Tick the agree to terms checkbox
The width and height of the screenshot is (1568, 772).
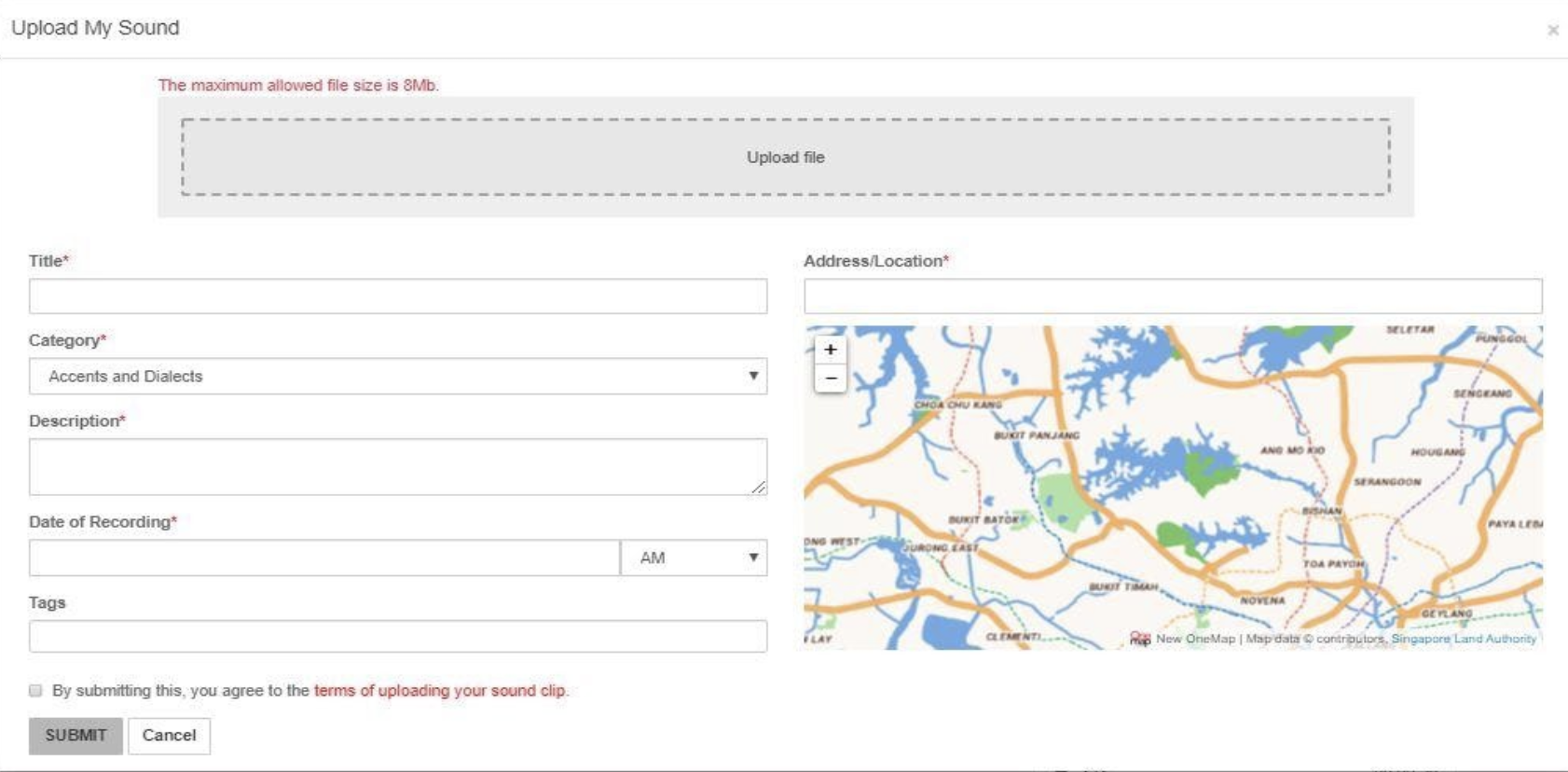[x=35, y=691]
